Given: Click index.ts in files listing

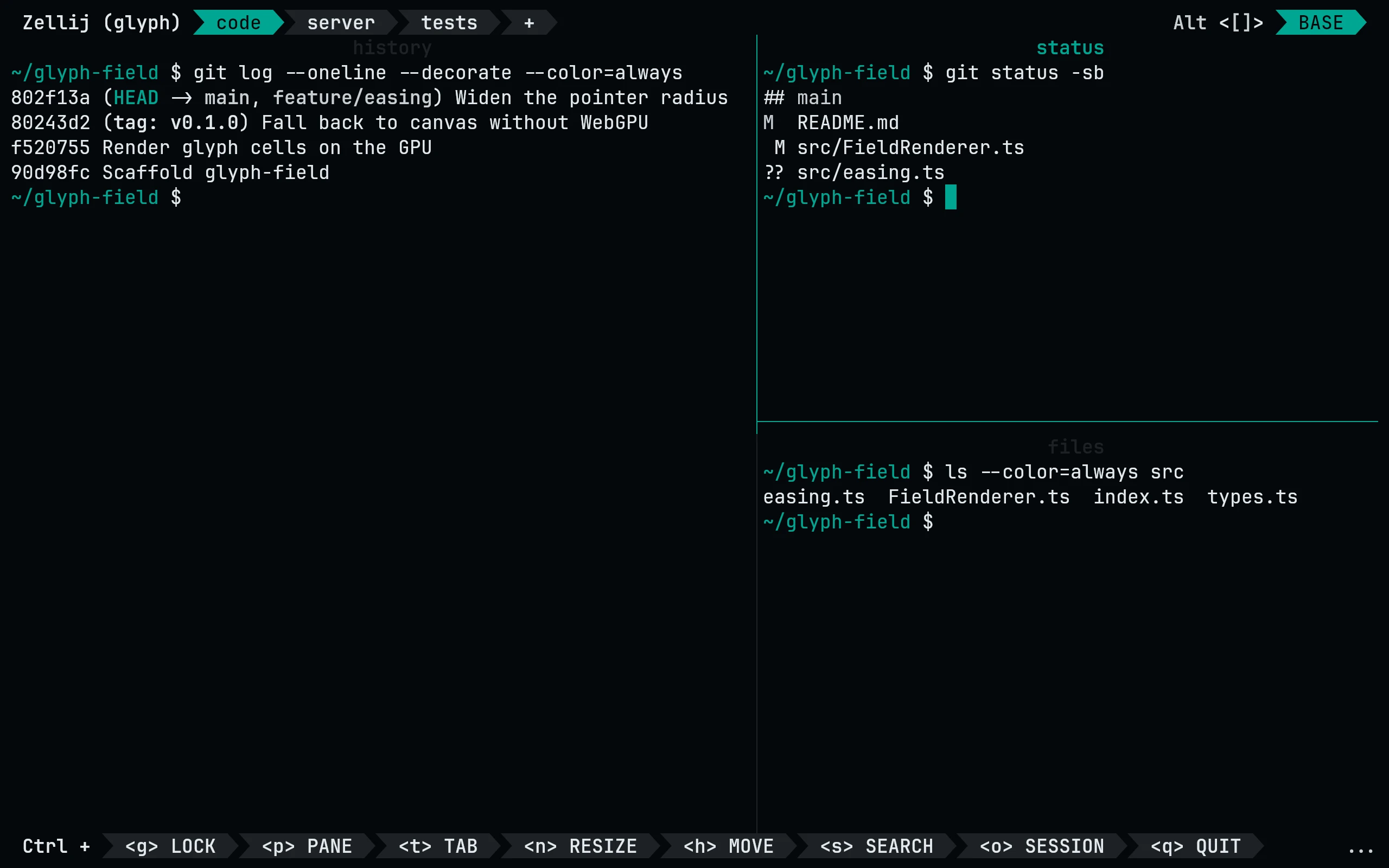Looking at the screenshot, I should [x=1138, y=497].
